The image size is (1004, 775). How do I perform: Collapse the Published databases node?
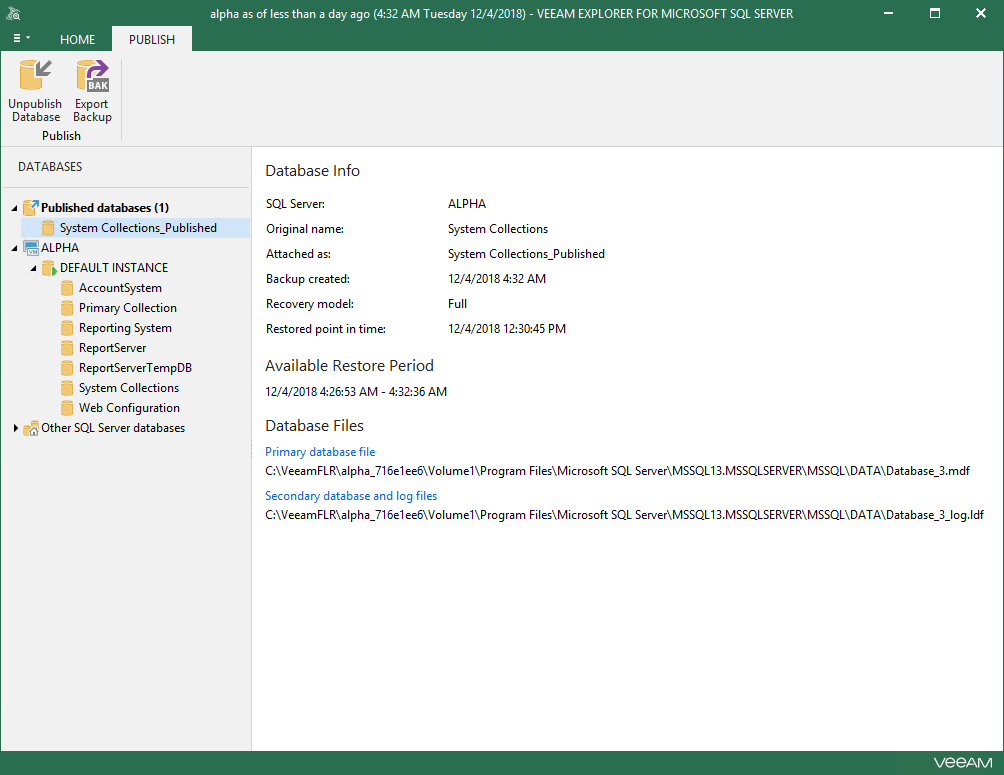click(x=14, y=208)
